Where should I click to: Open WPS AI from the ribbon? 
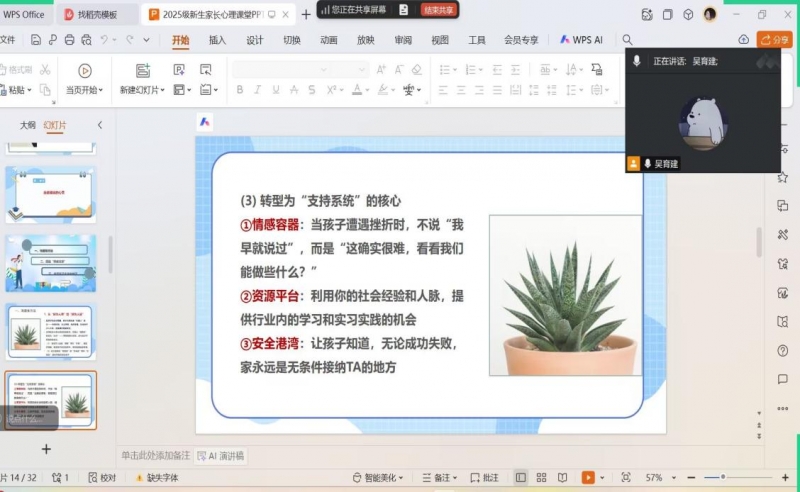tap(581, 40)
